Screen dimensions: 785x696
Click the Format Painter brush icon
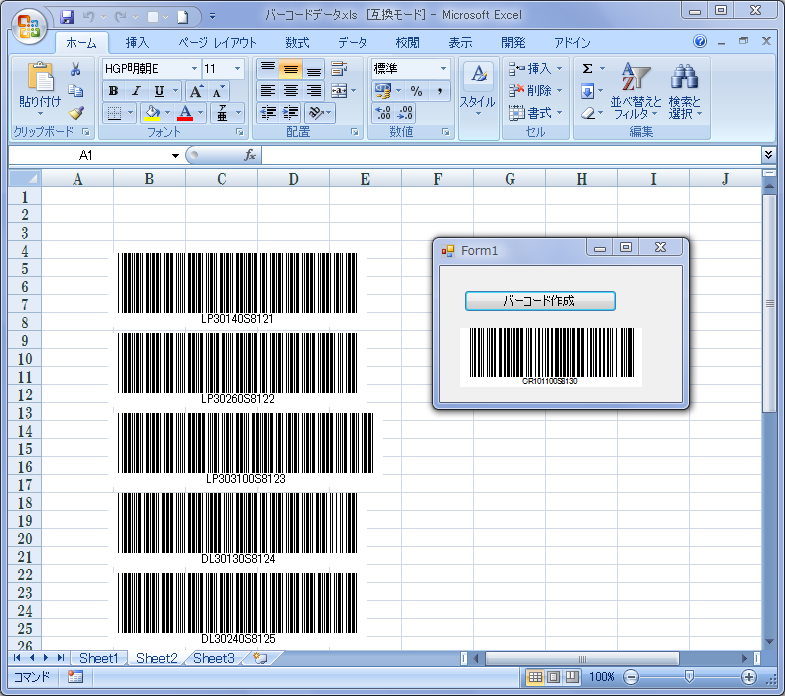tap(76, 113)
